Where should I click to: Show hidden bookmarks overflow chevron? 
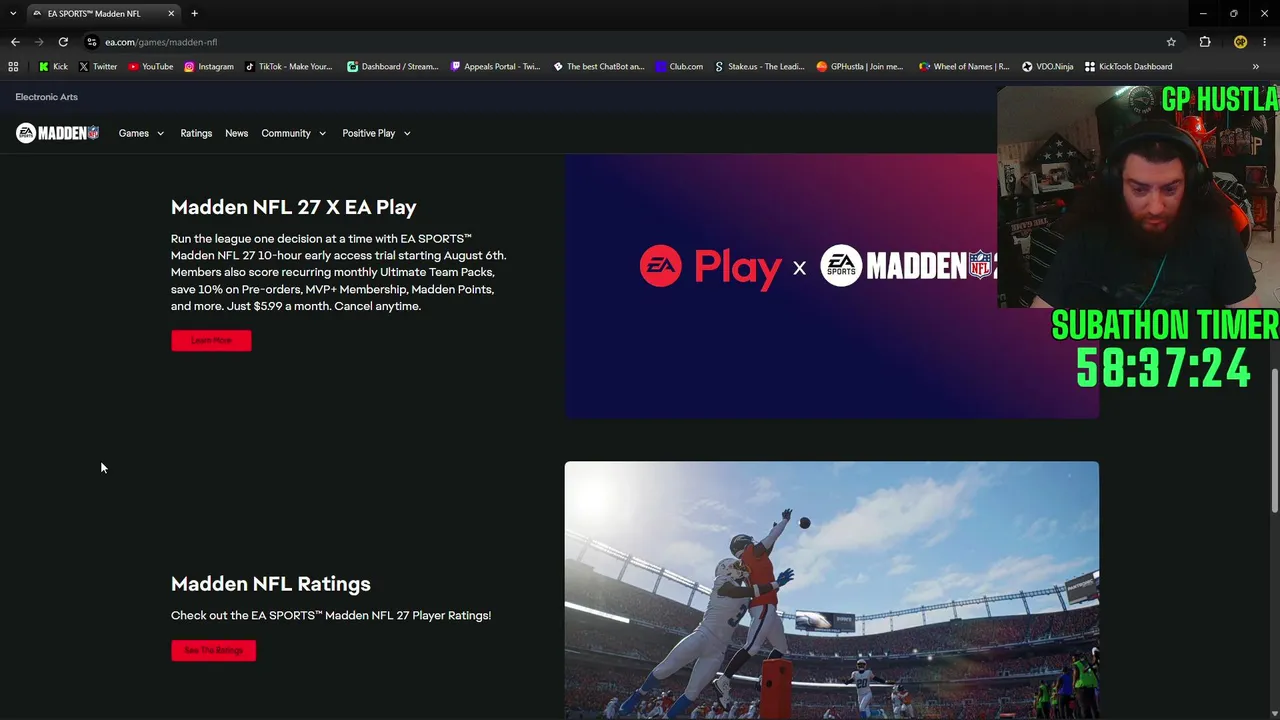point(1255,67)
